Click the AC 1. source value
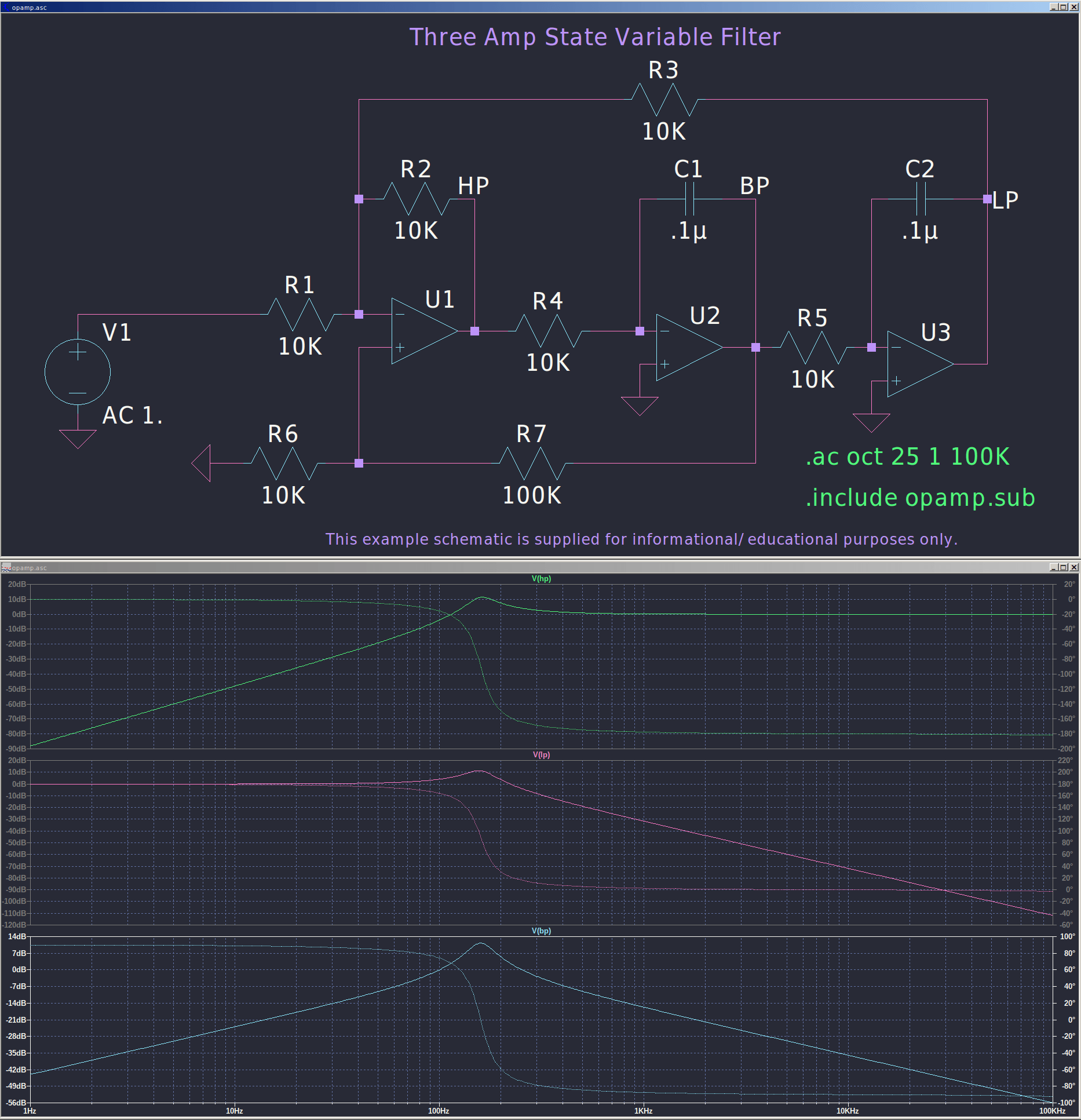 tap(133, 415)
